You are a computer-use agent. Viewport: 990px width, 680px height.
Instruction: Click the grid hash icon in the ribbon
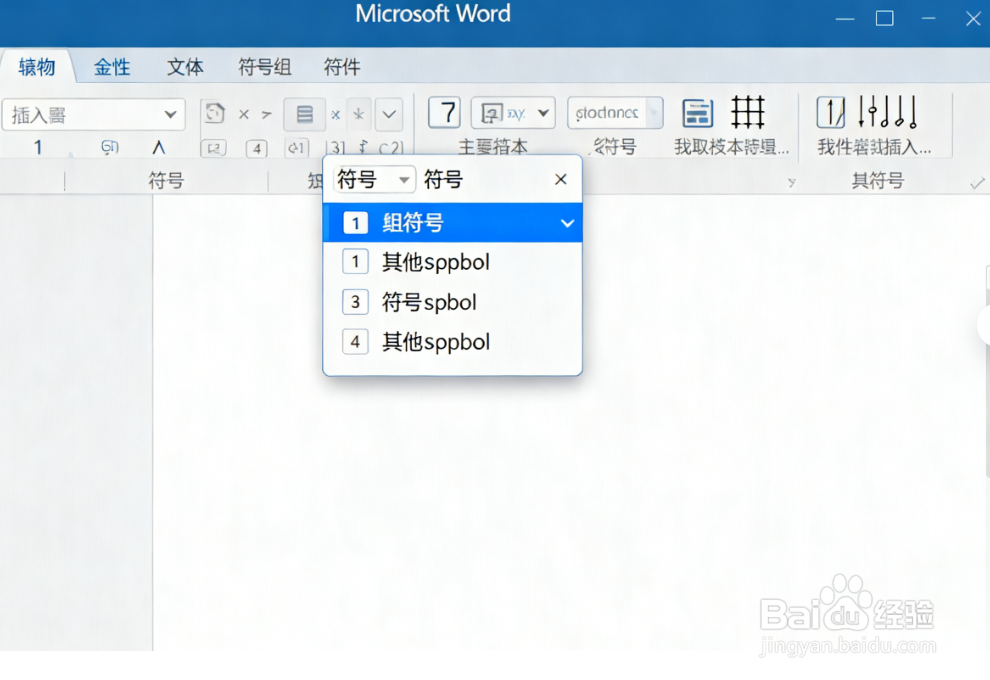[x=748, y=112]
